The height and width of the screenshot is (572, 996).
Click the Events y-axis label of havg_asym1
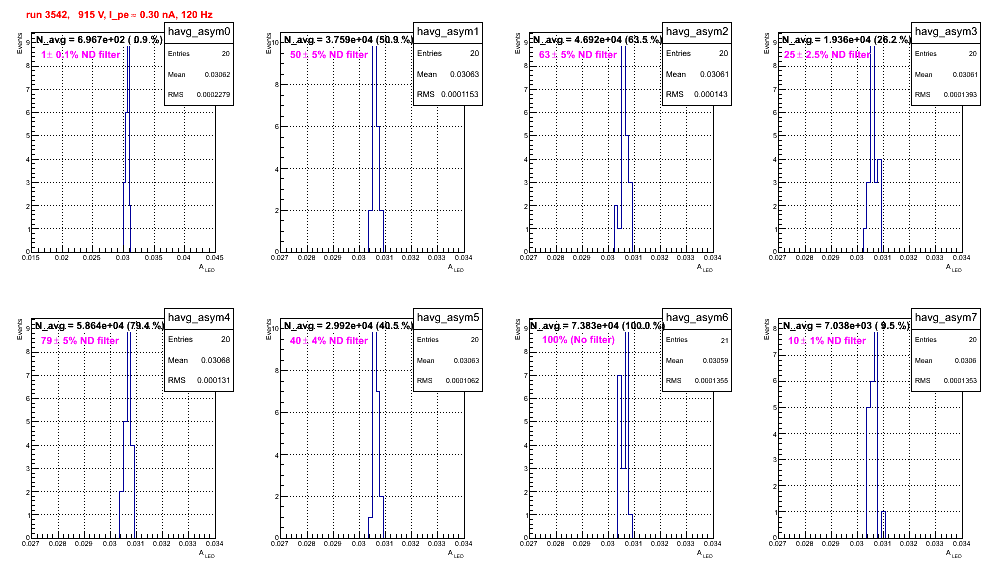[269, 43]
